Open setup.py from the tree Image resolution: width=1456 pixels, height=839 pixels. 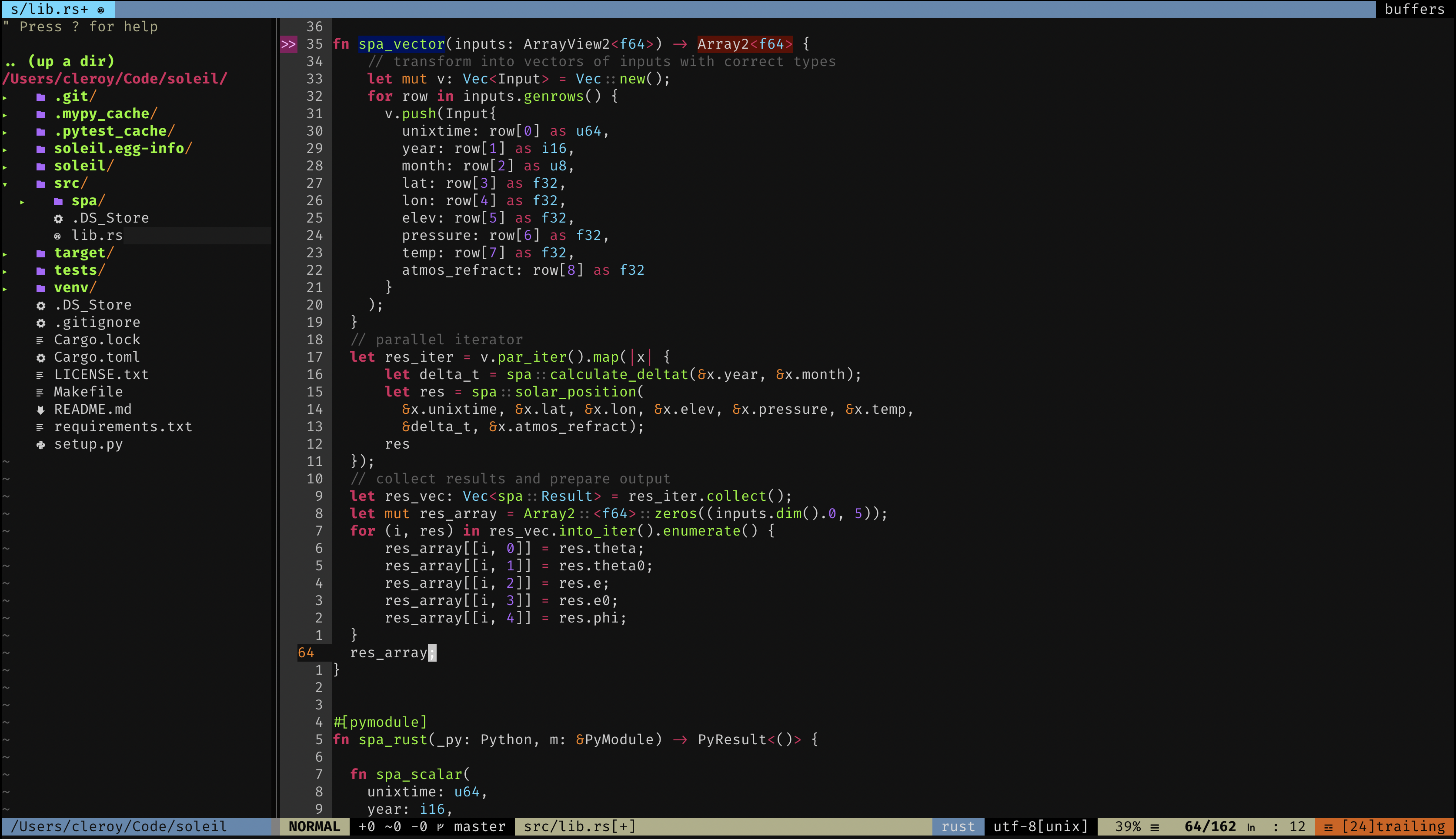click(88, 444)
